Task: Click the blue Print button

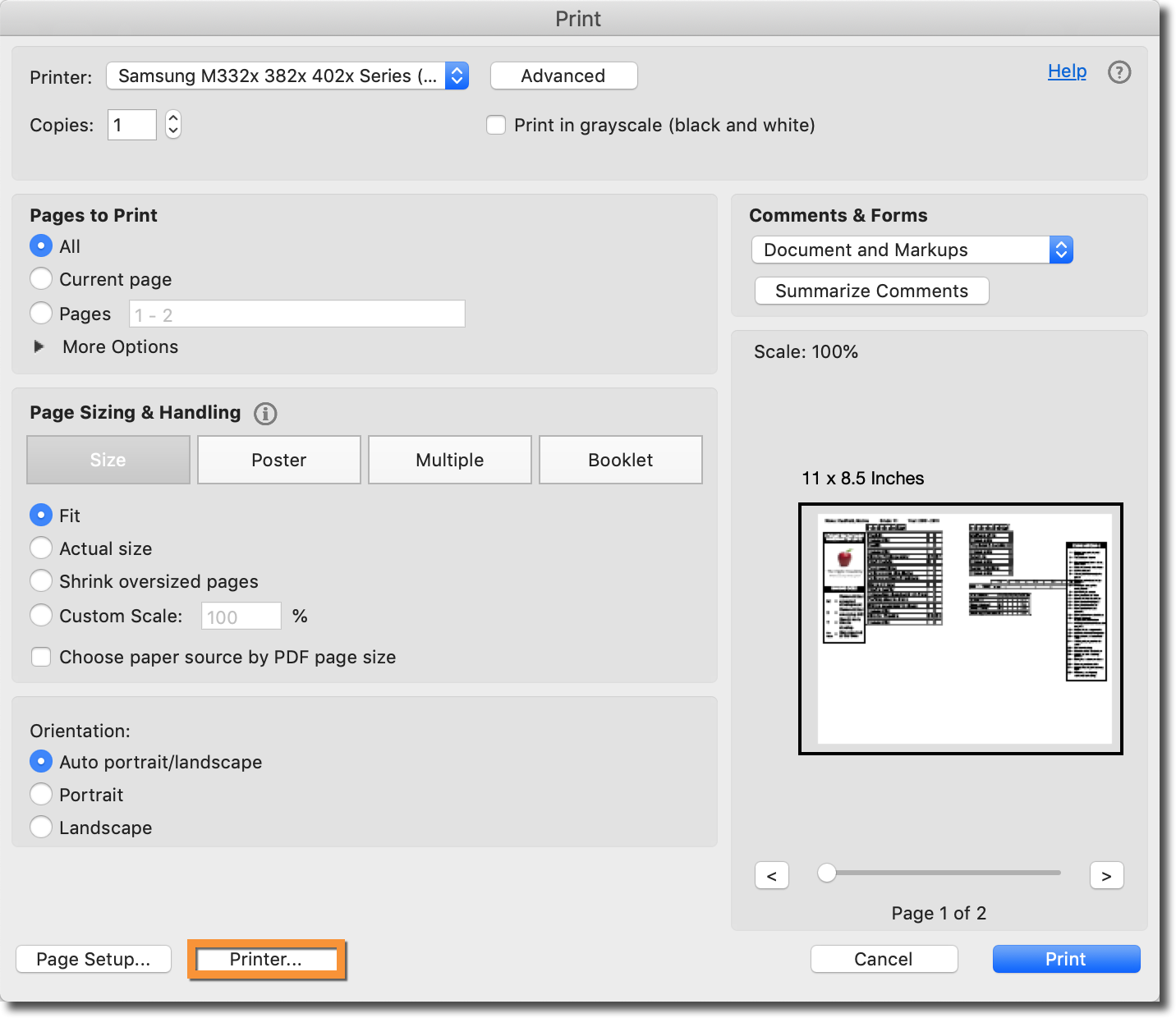Action: pyautogui.click(x=1066, y=959)
